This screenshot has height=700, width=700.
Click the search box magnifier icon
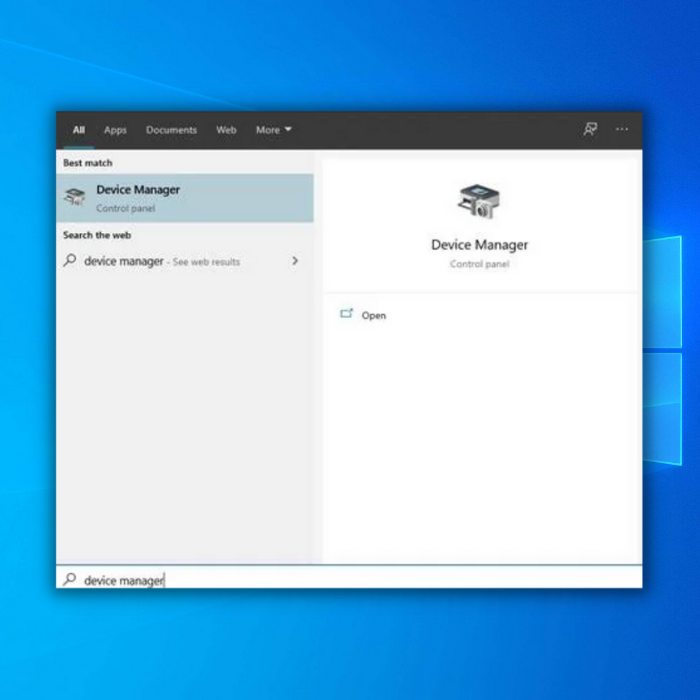click(70, 579)
